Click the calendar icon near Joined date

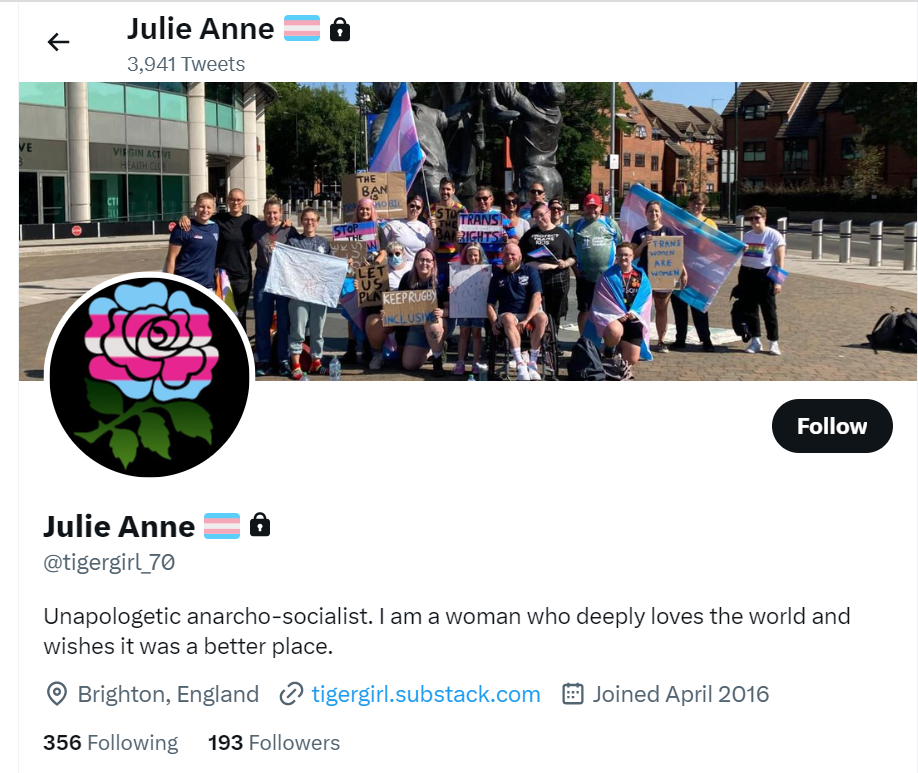click(573, 693)
